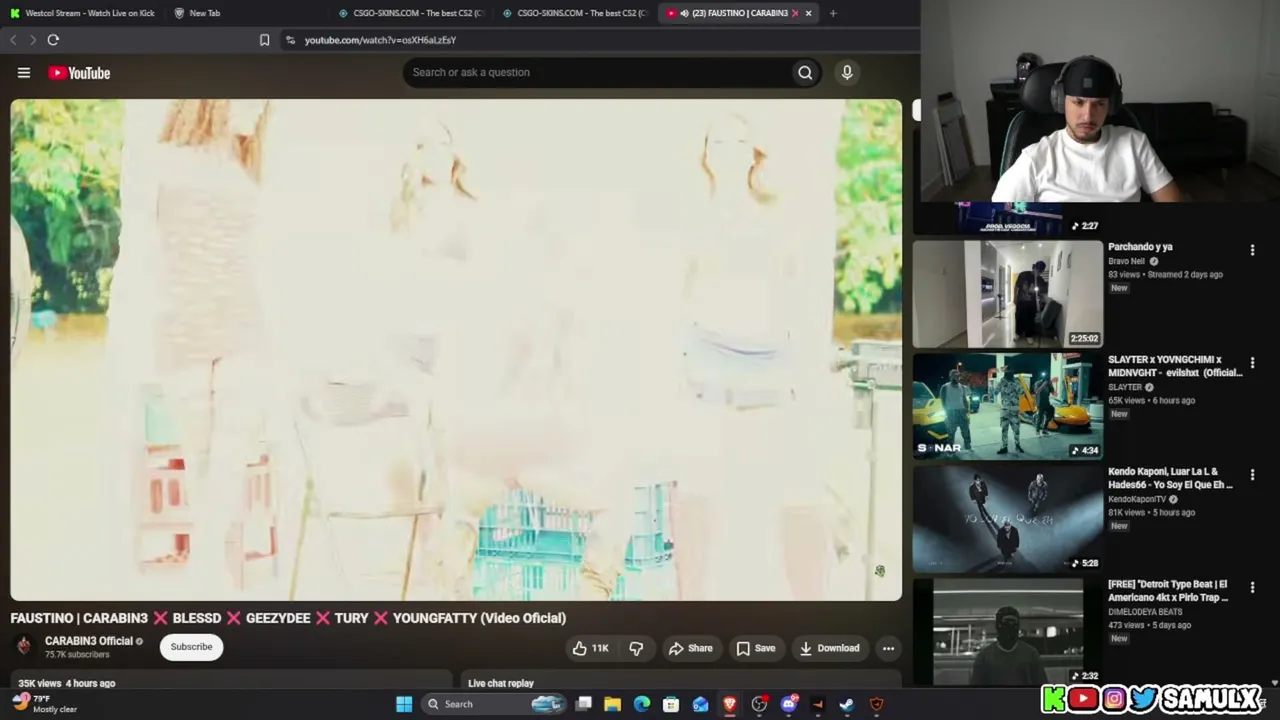
Task: Like the video with 11K likes
Action: pyautogui.click(x=590, y=648)
